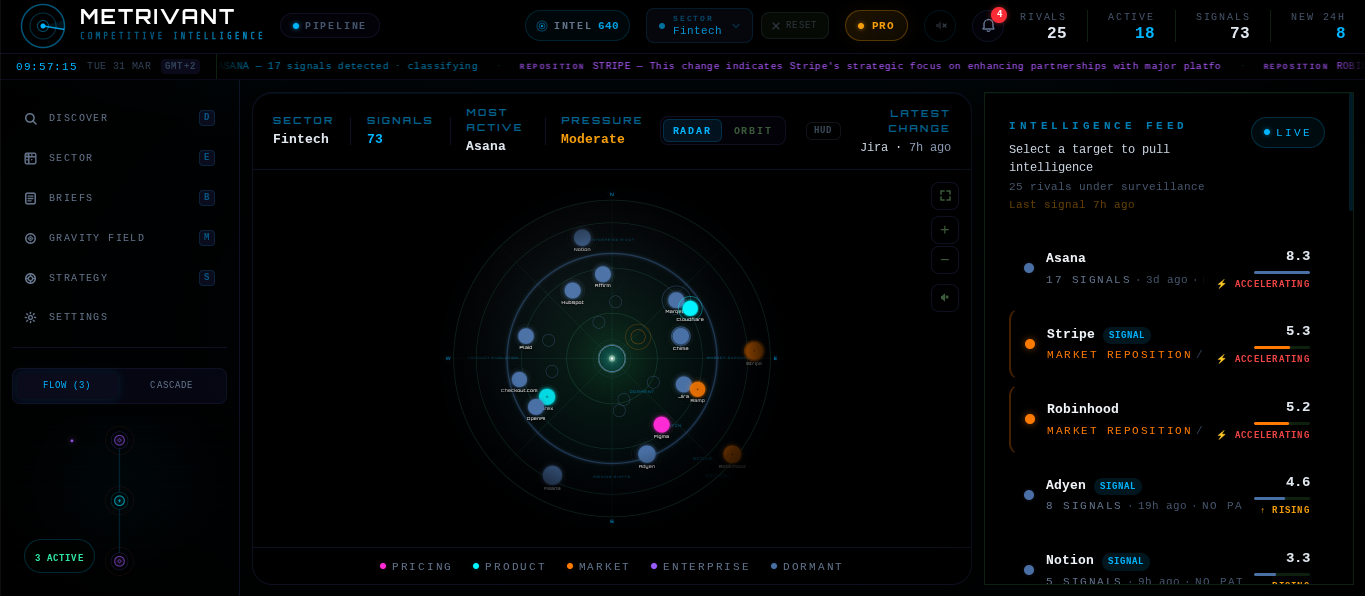Click Stripe's 5.3 momentum bar
Image resolution: width=1365 pixels, height=596 pixels.
tap(1282, 347)
